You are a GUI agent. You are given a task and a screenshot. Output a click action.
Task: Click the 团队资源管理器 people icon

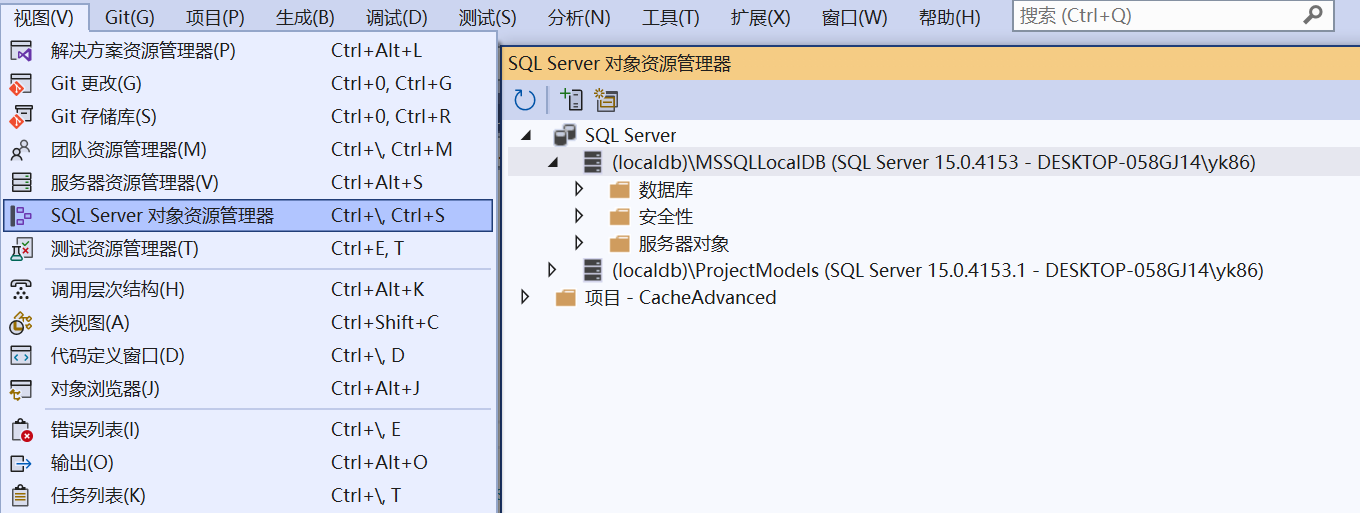click(x=21, y=149)
